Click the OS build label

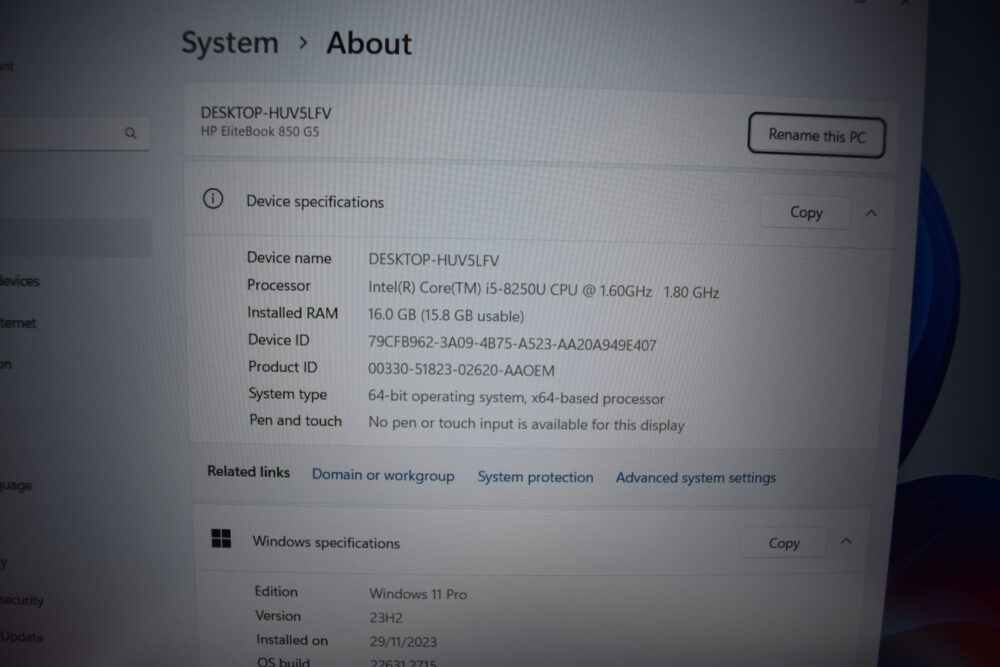click(x=283, y=661)
